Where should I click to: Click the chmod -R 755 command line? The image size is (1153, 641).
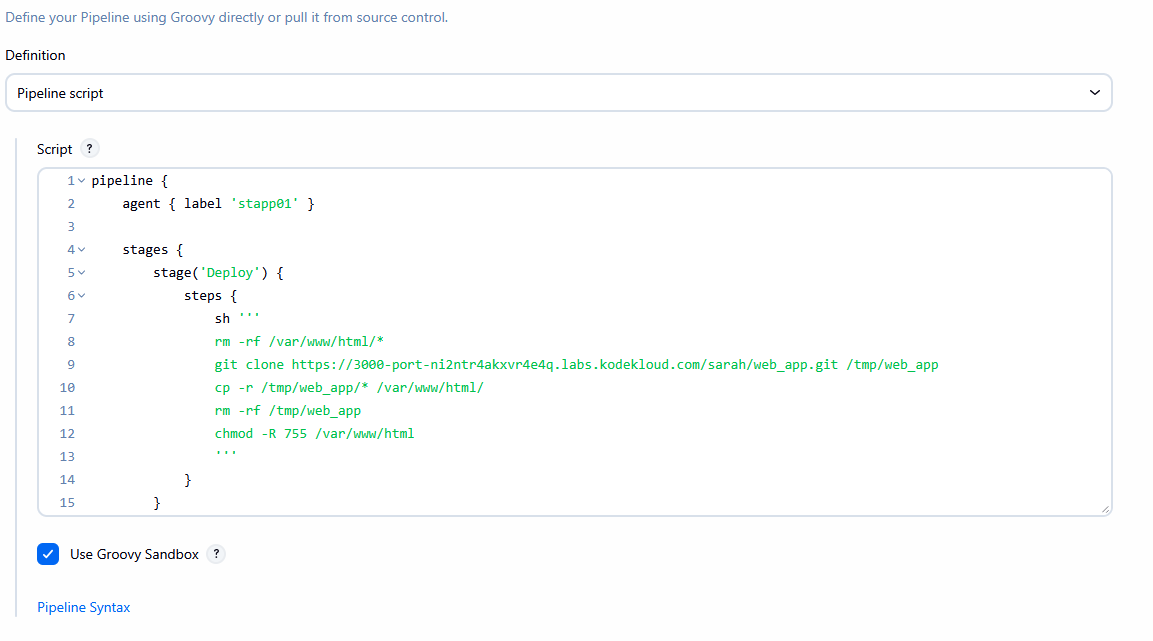click(x=314, y=434)
